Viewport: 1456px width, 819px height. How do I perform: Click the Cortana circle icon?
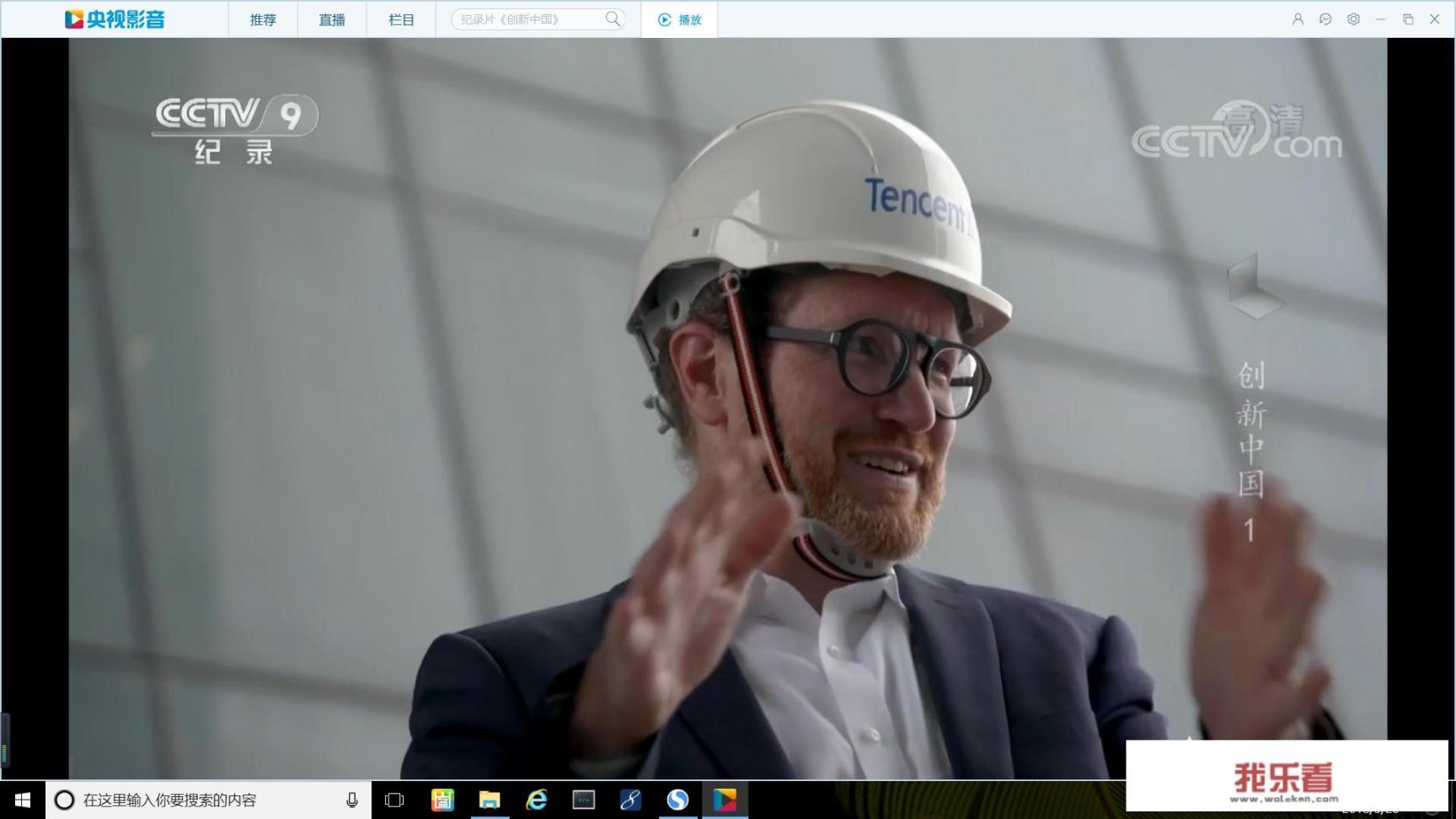tap(64, 800)
